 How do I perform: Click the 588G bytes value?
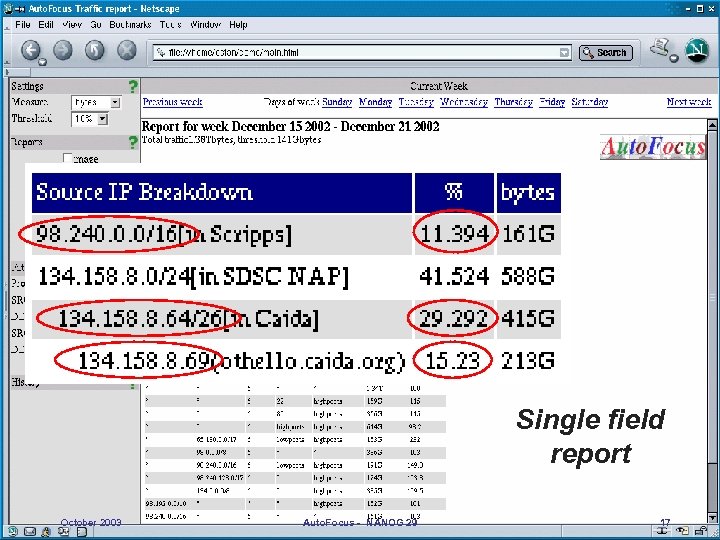tap(528, 277)
